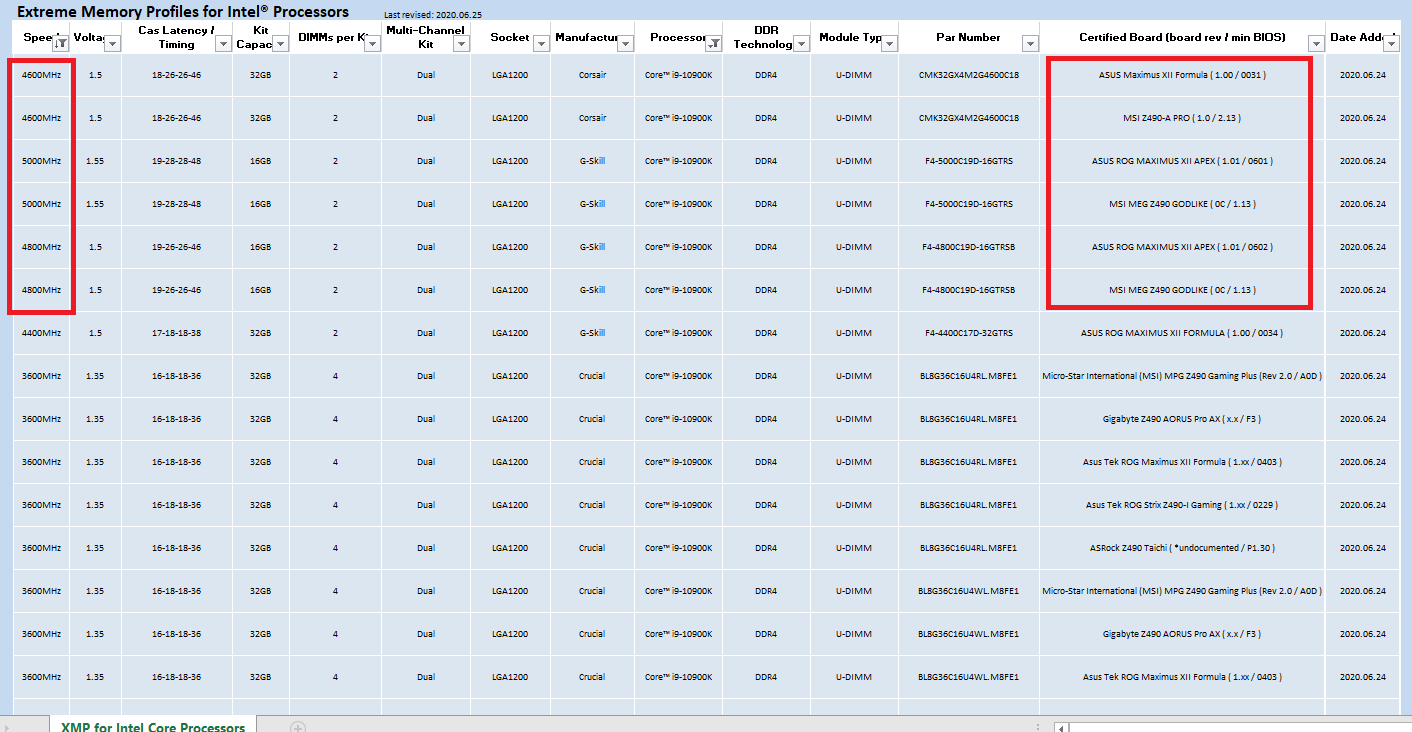Select F4-5000C19D-16GTRS in the APEX 0601 row
This screenshot has height=732, width=1412.
point(969,161)
